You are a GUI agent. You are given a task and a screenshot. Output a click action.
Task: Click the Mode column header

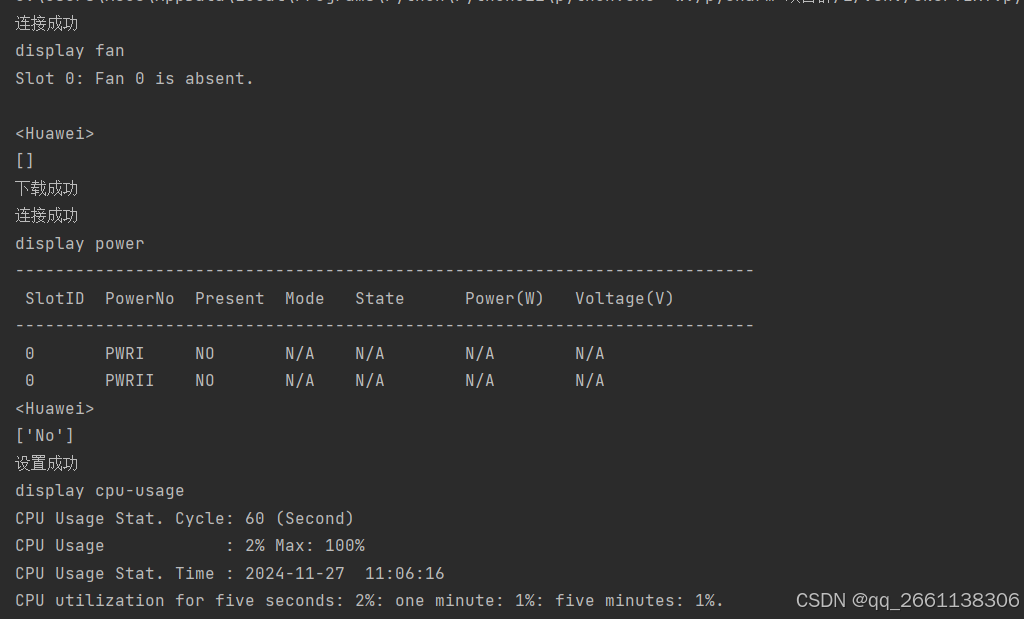[304, 298]
